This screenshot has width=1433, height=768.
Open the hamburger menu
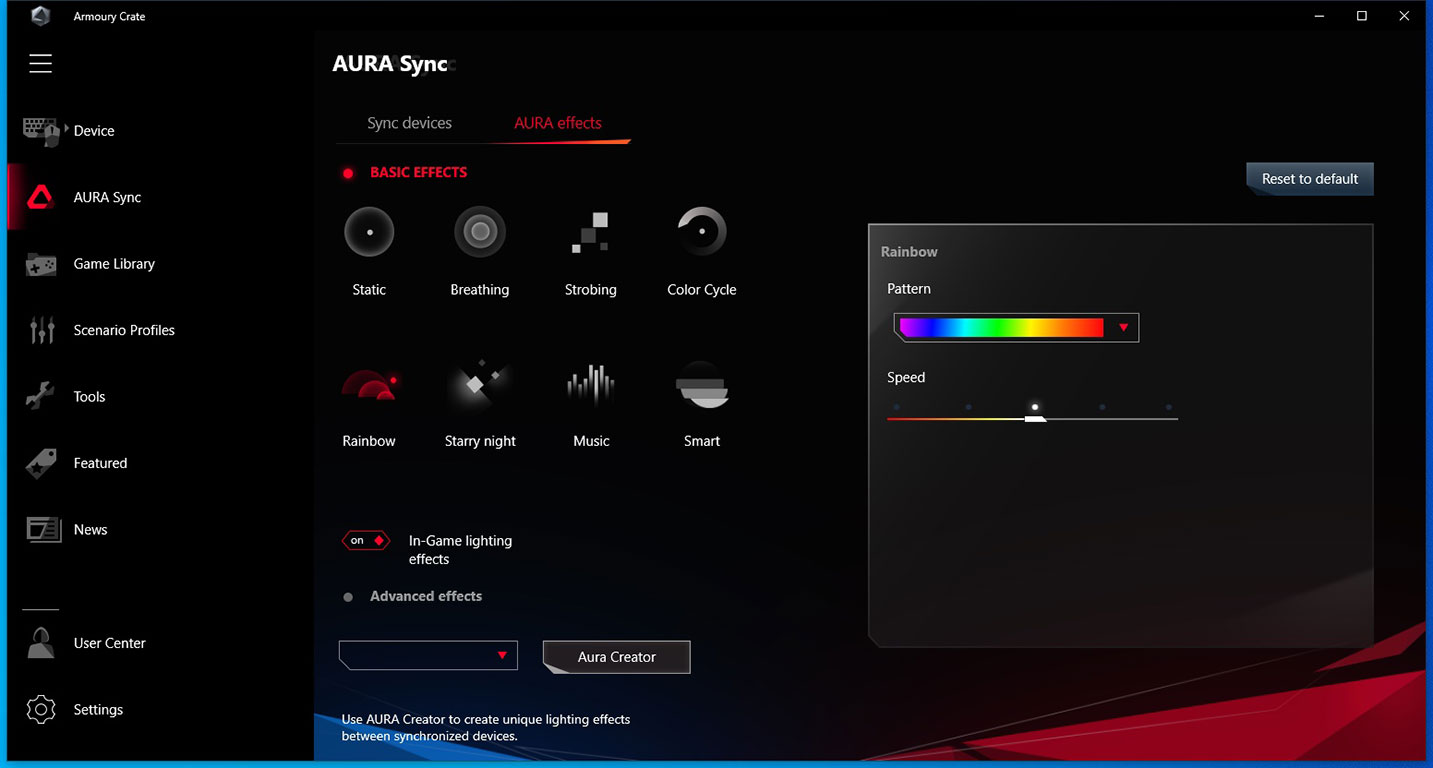pos(40,64)
